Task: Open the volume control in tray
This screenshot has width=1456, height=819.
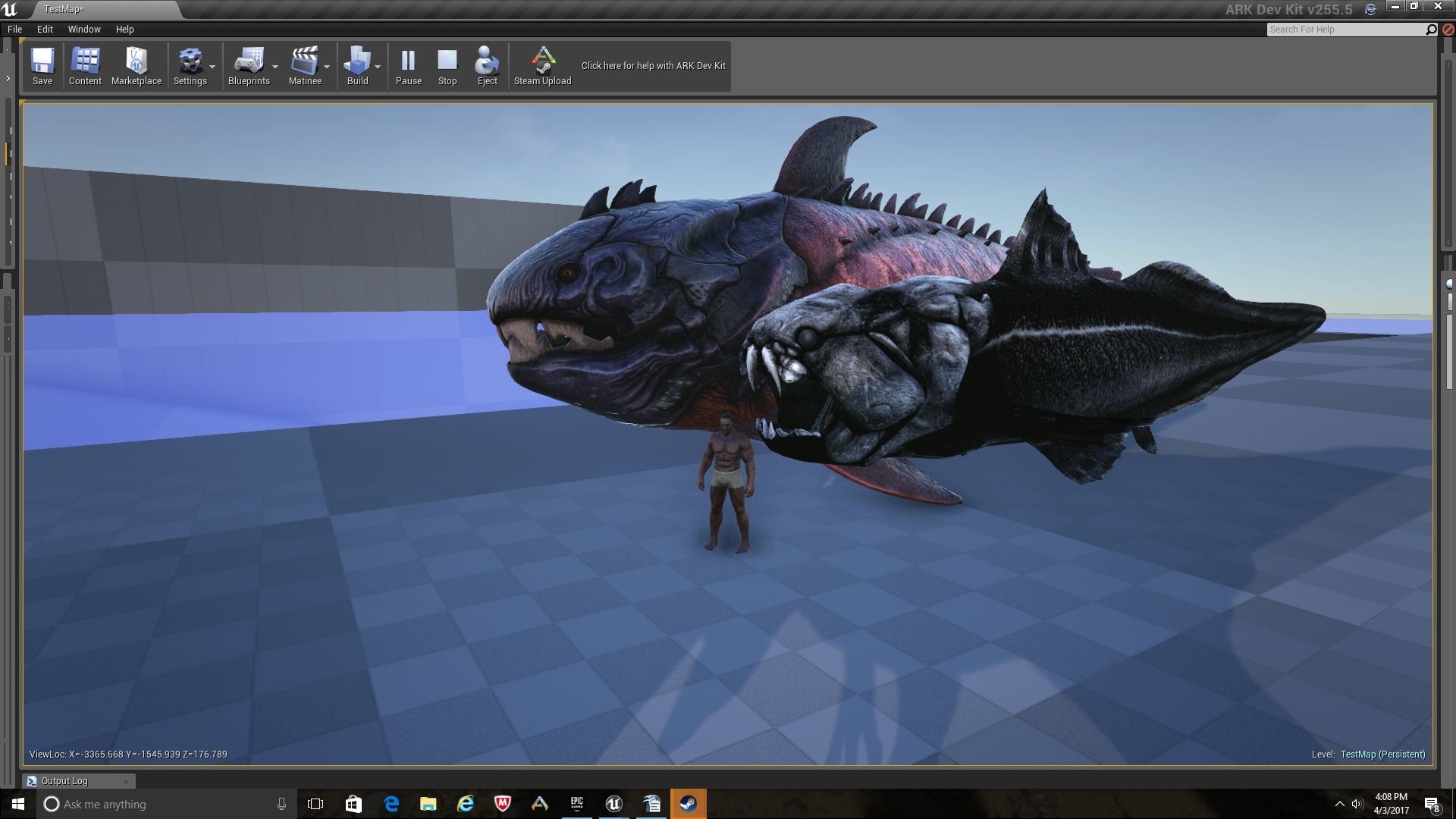Action: pyautogui.click(x=1357, y=804)
